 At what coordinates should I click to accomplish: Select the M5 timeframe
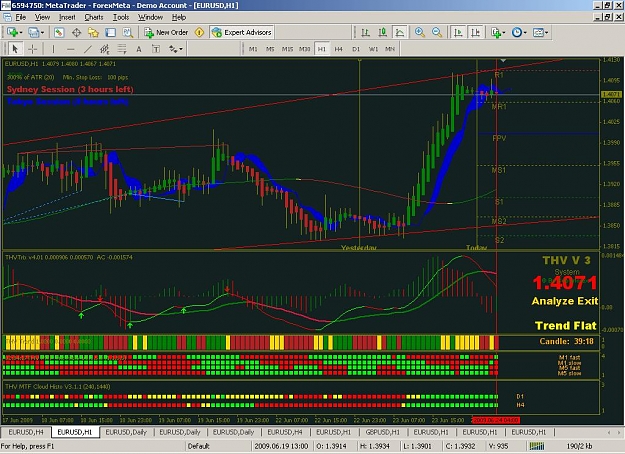(x=270, y=49)
